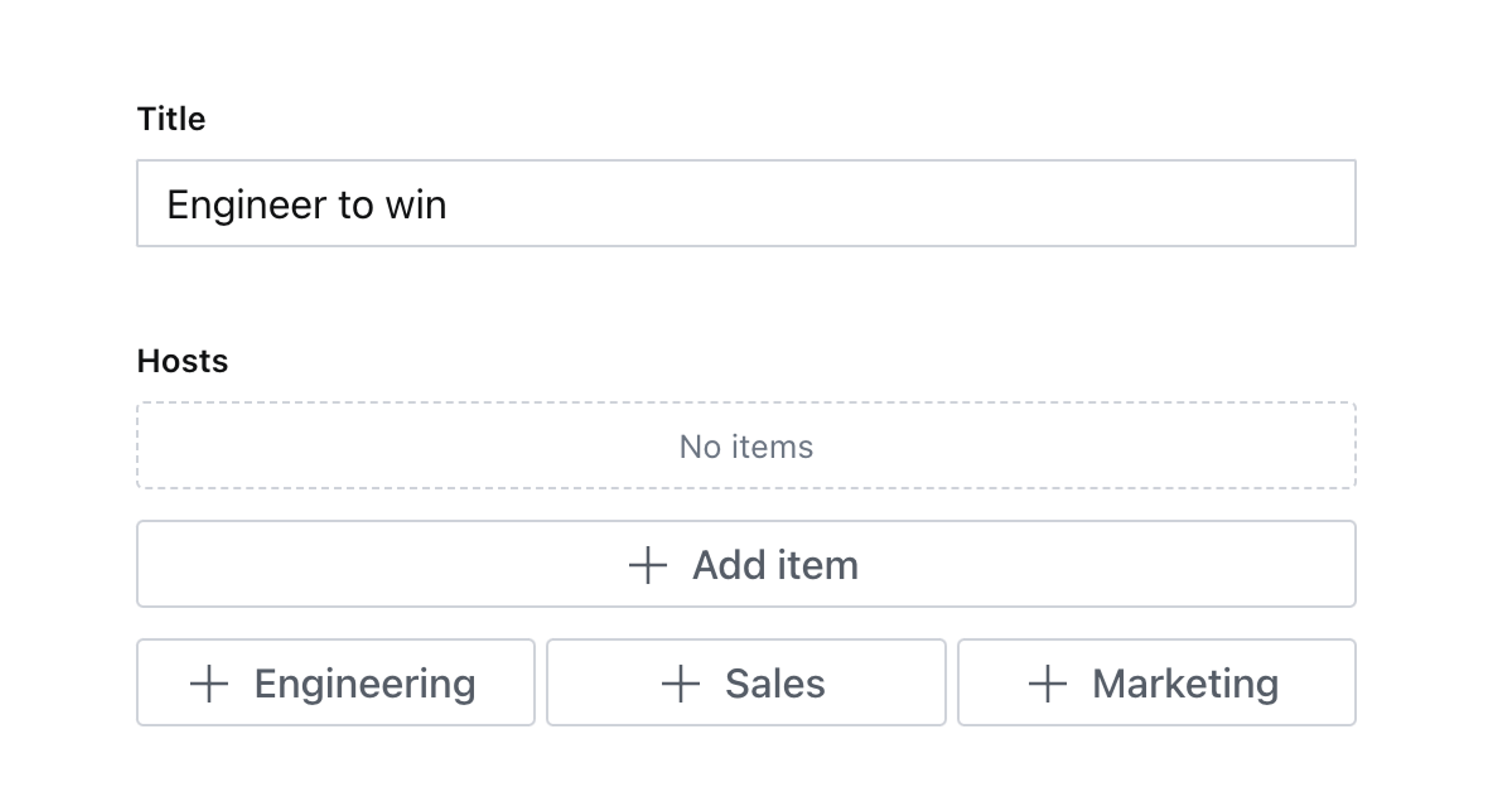
Task: Focus the Title input field
Action: pyautogui.click(x=869, y=203)
